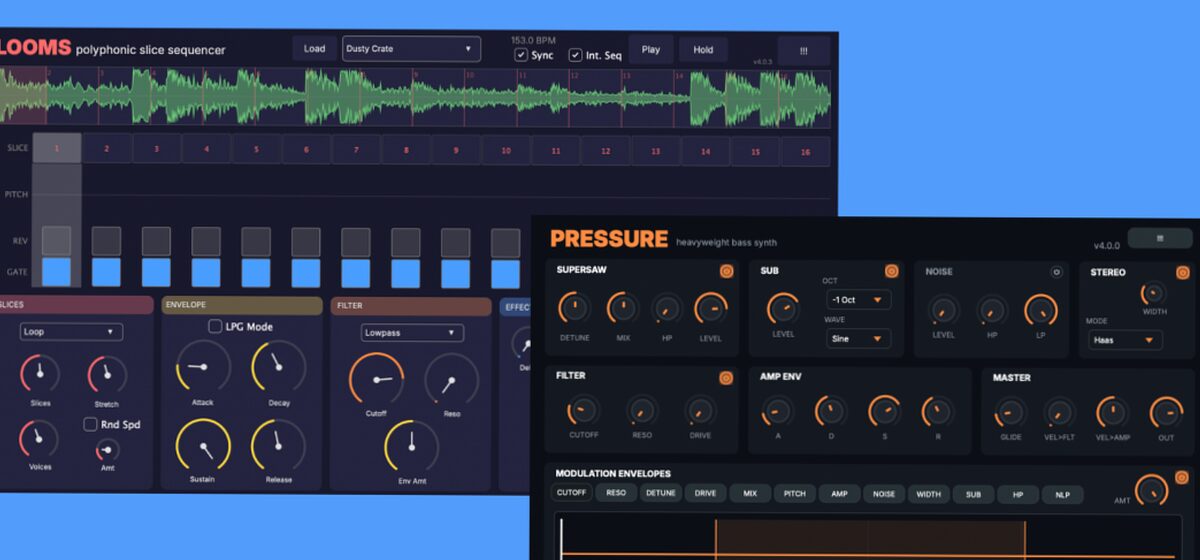The image size is (1200, 560).
Task: Uncheck the Sync checkbox
Action: point(521,55)
